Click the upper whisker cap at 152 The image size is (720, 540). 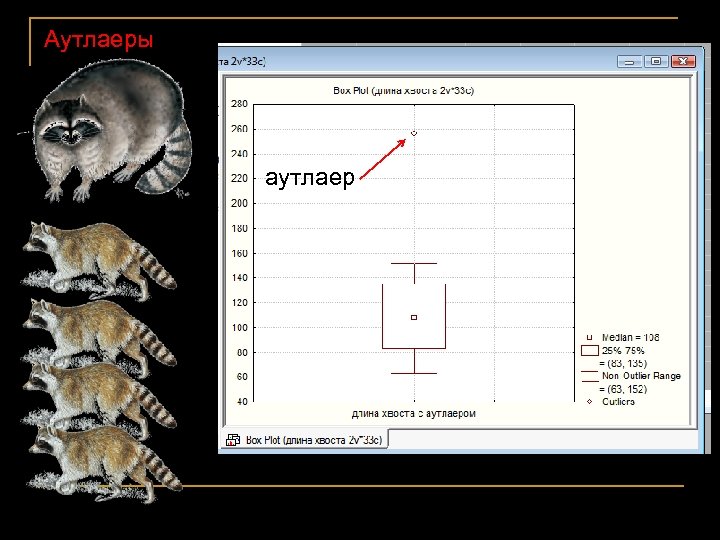pyautogui.click(x=414, y=264)
